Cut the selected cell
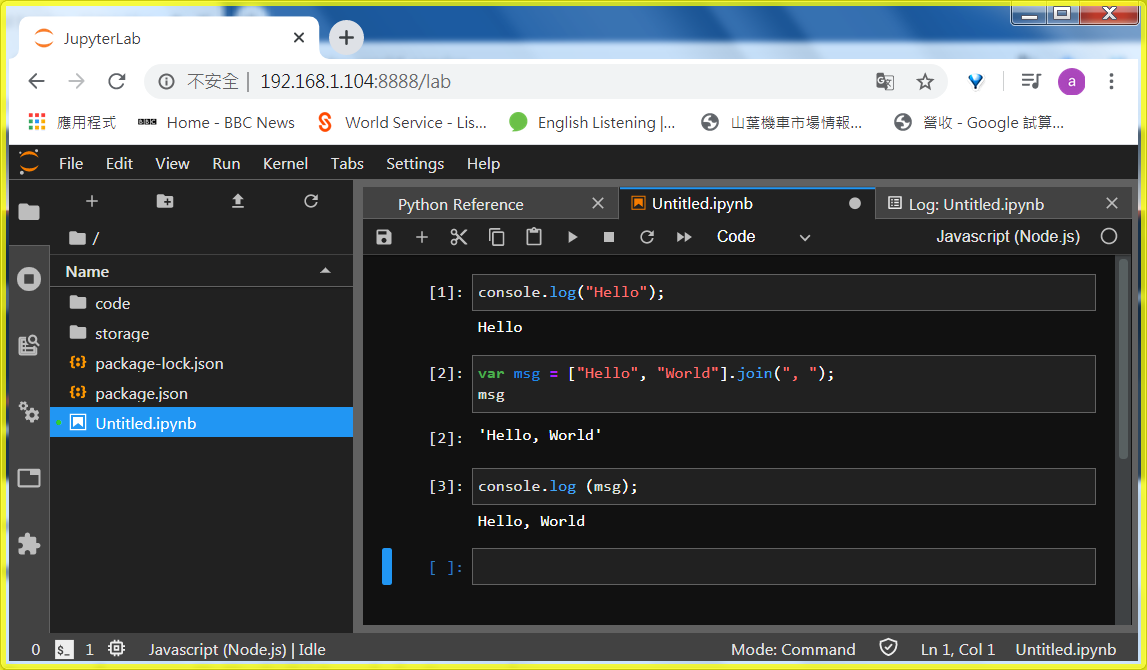1147x670 pixels. pos(459,236)
